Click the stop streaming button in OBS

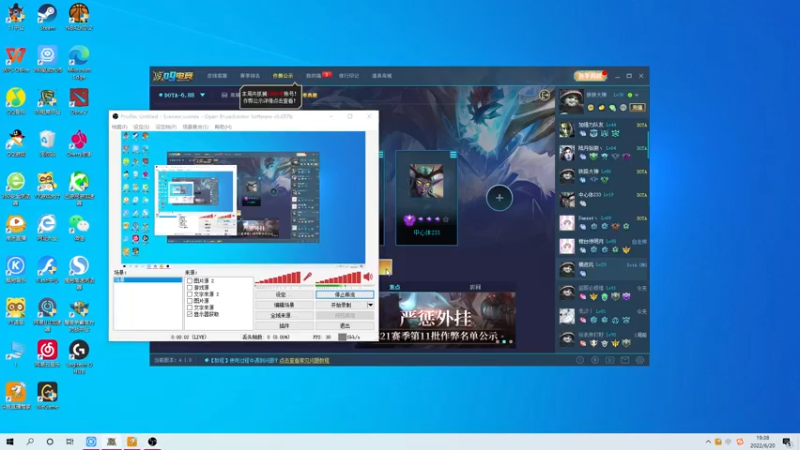tap(345, 294)
